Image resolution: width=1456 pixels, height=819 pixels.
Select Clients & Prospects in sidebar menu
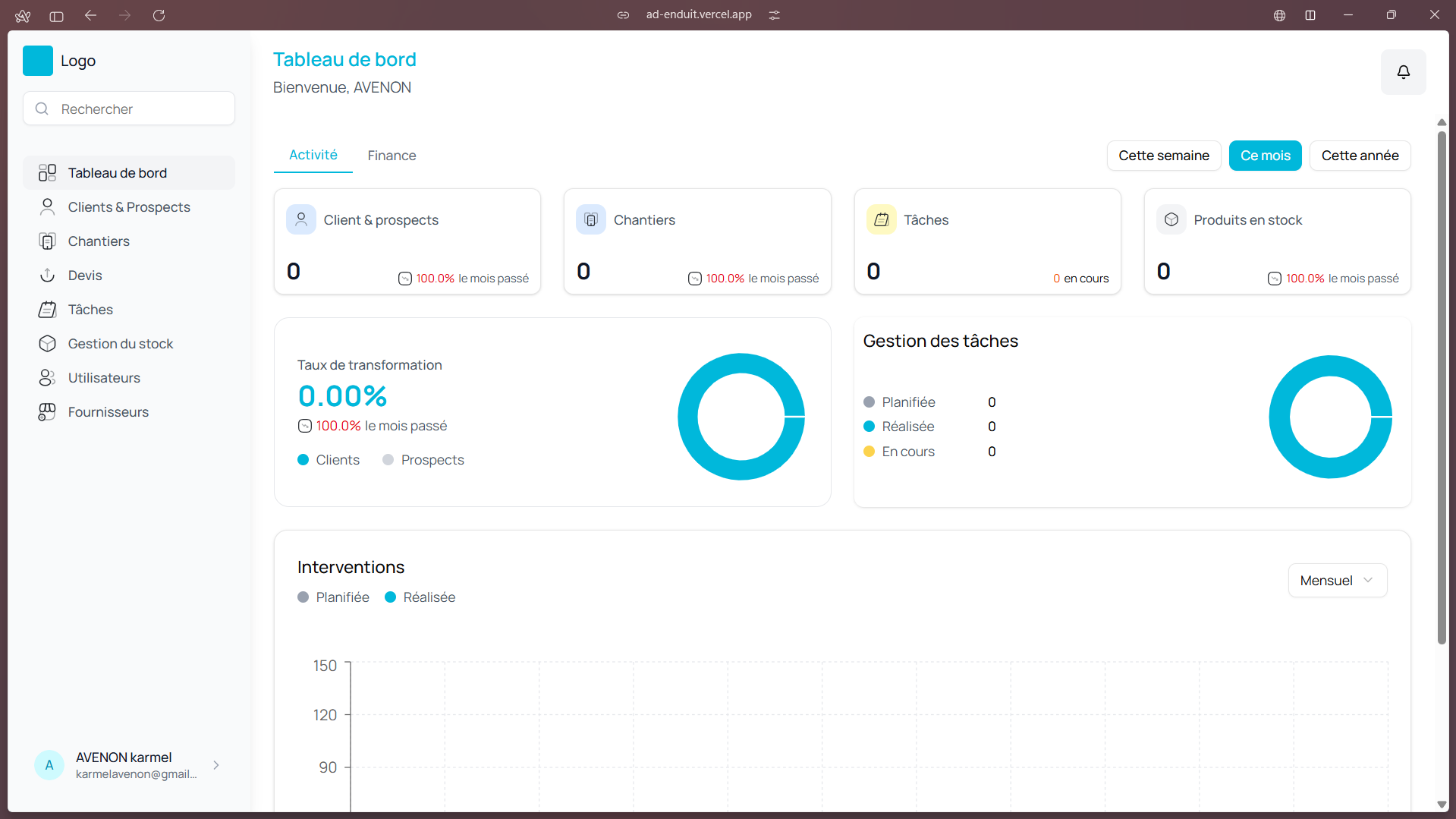129,207
